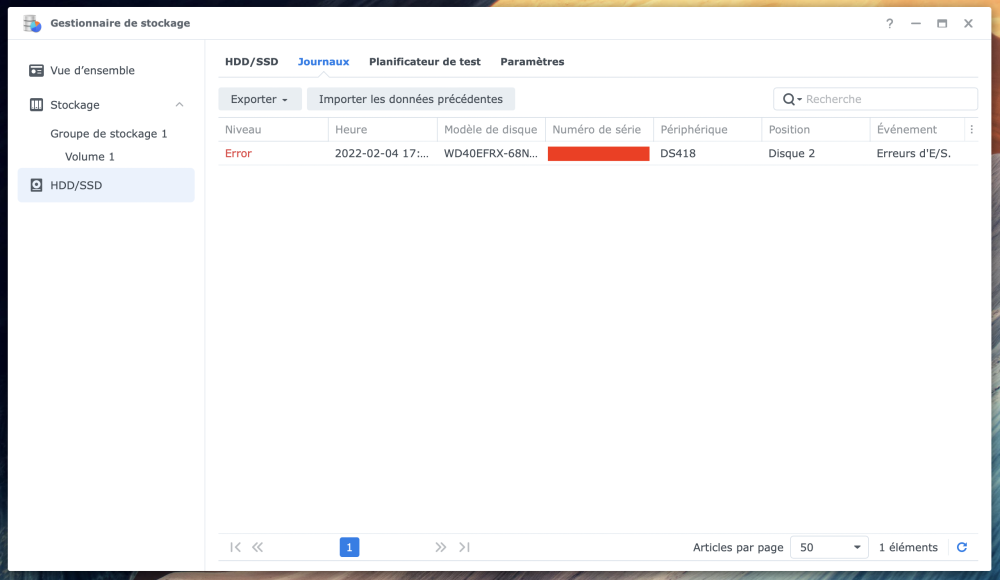Open the Storage Manager app icon
The height and width of the screenshot is (580, 1000).
coord(32,24)
